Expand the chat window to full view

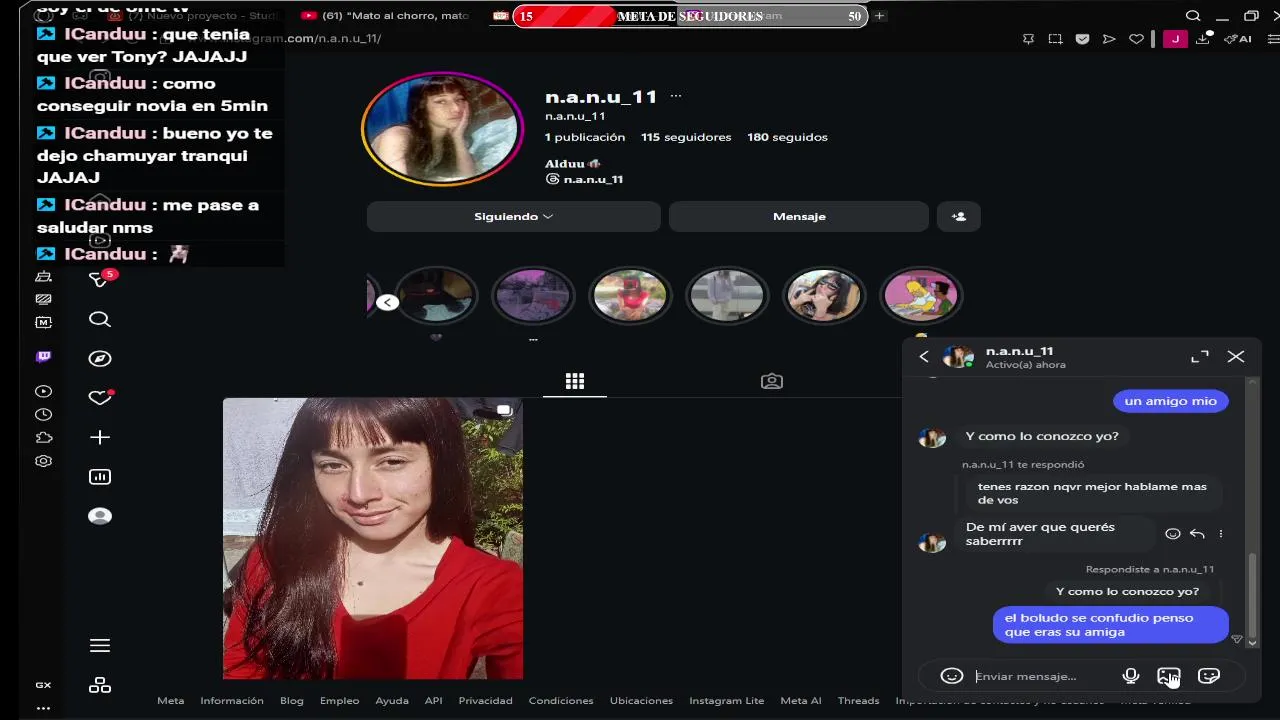[1200, 357]
